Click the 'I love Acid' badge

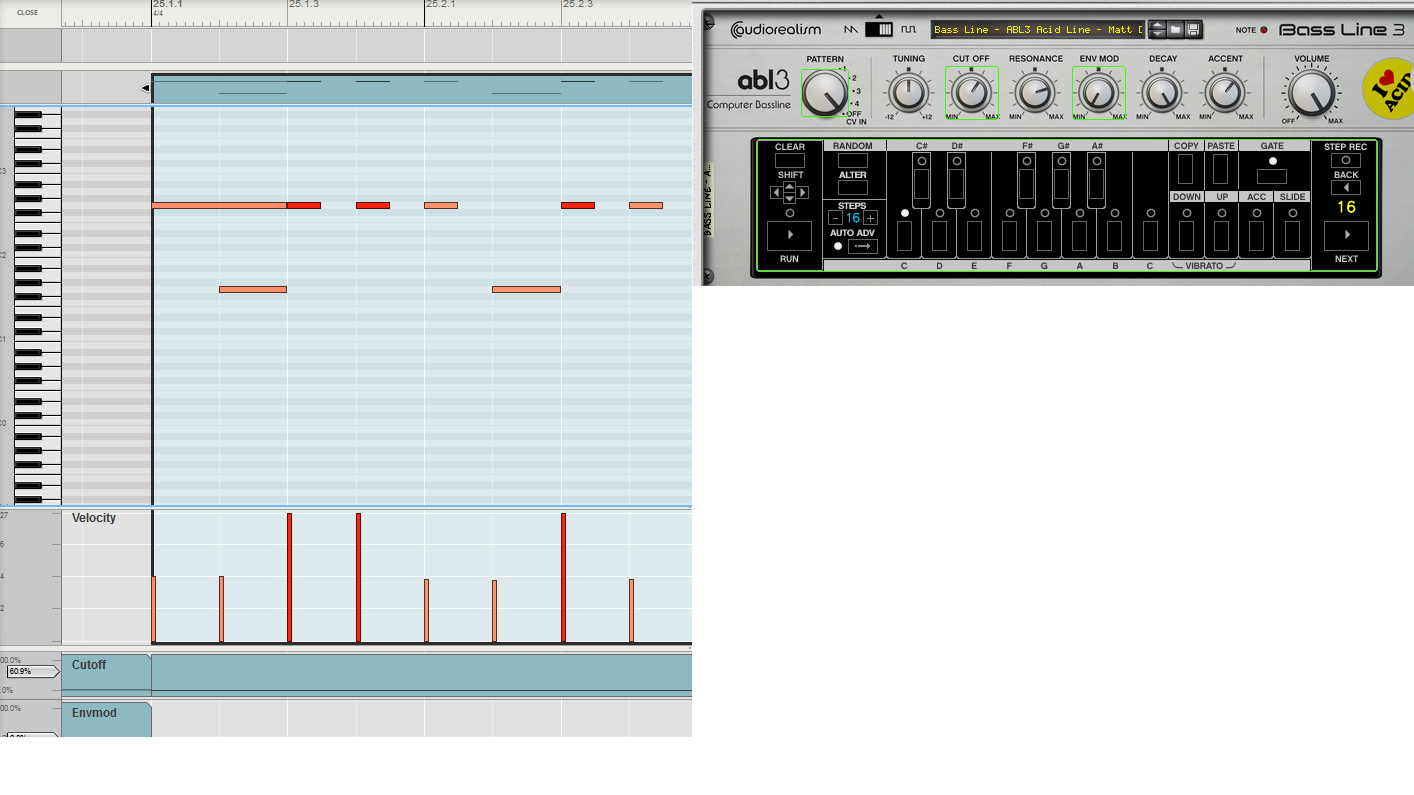pyautogui.click(x=1390, y=88)
